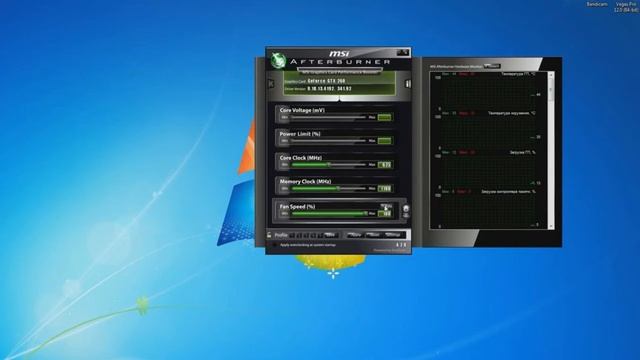Adjust the Memory Clock slider handle

coord(338,189)
